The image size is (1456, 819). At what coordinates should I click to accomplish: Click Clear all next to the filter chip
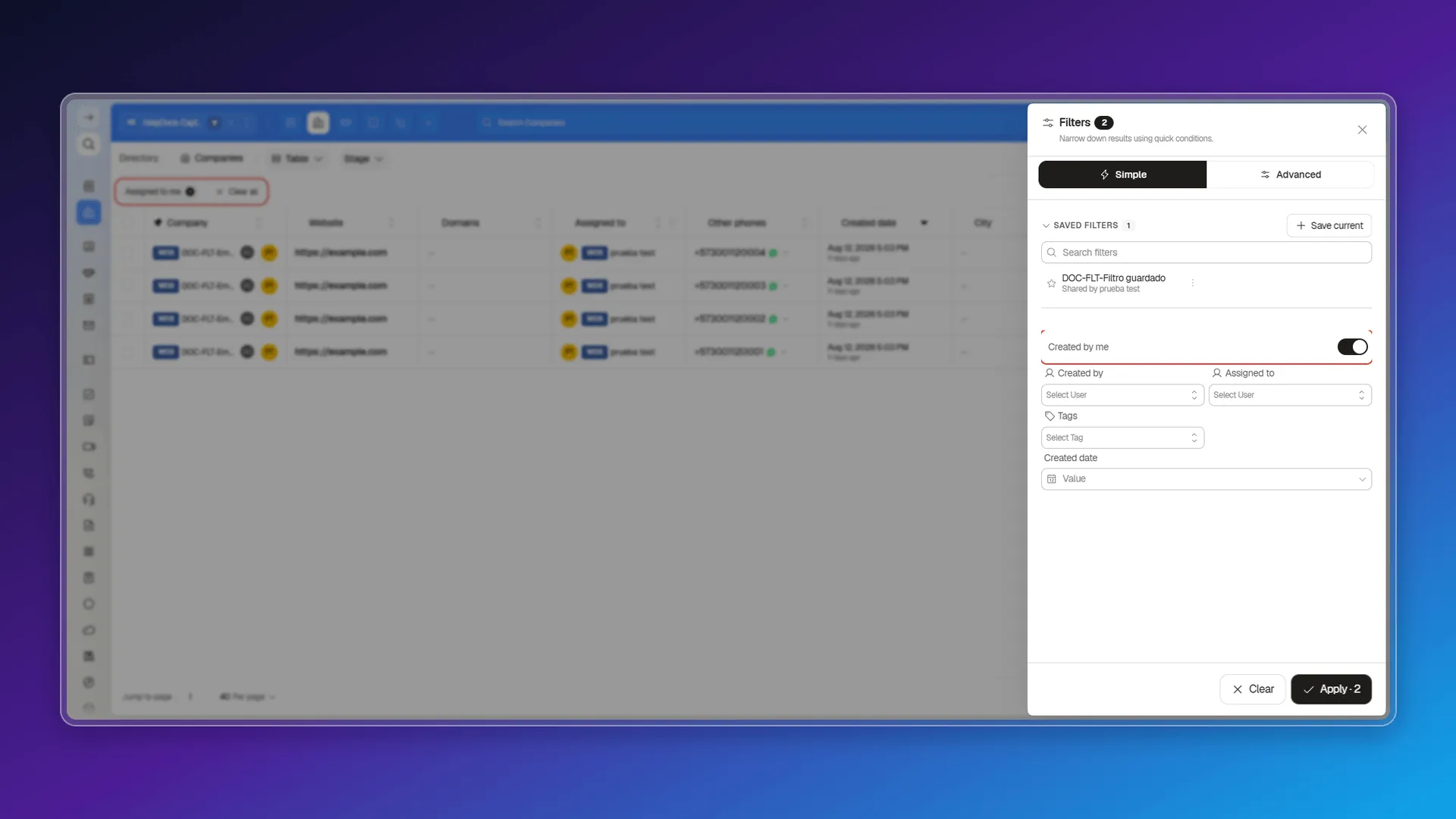(237, 192)
